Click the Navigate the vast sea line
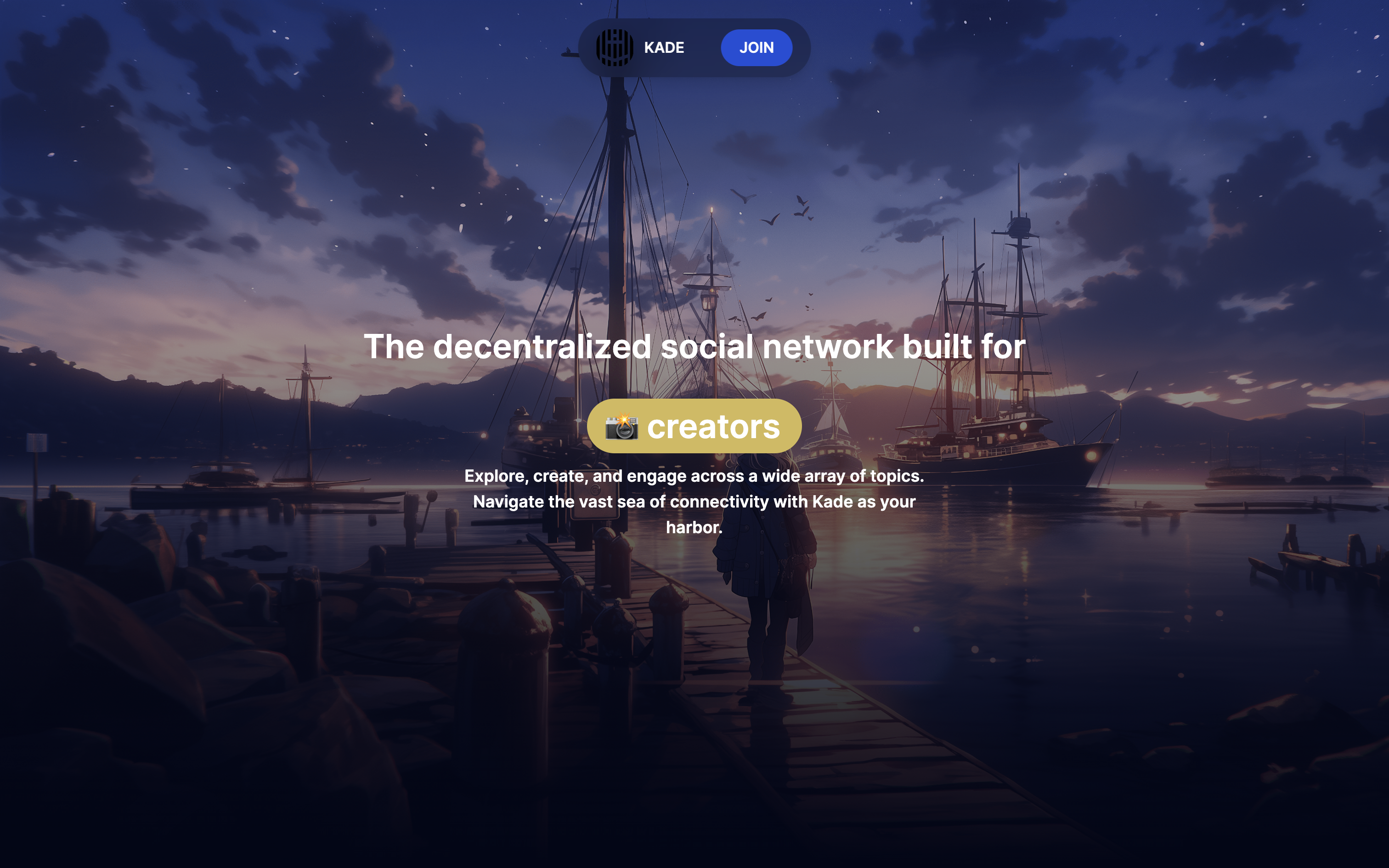This screenshot has width=1389, height=868. click(x=694, y=502)
